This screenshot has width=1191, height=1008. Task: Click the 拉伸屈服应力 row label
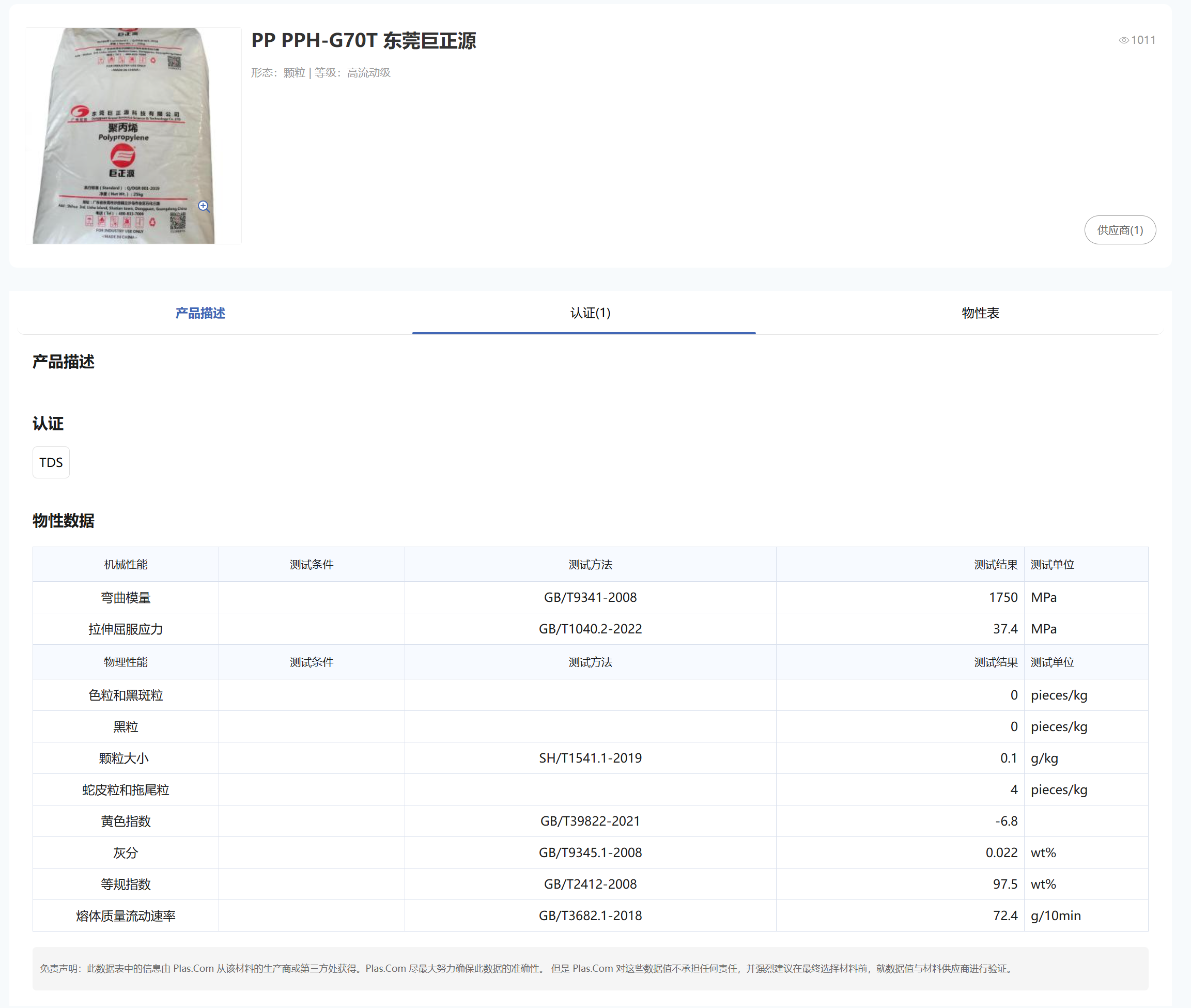[126, 629]
